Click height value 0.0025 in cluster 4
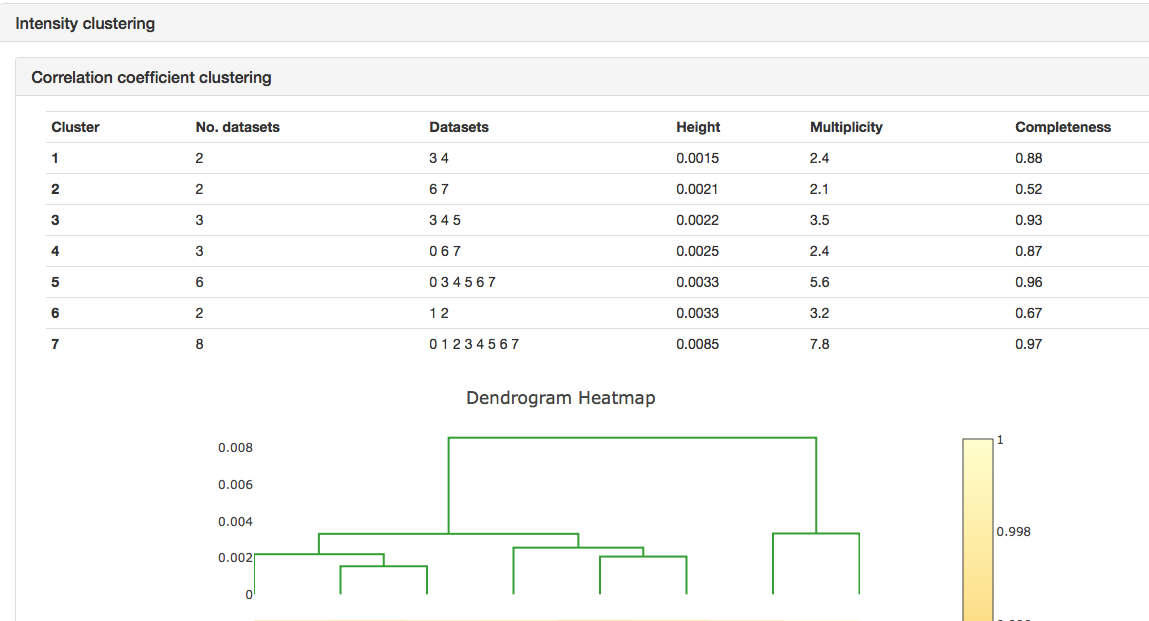This screenshot has width=1149, height=621. point(697,251)
